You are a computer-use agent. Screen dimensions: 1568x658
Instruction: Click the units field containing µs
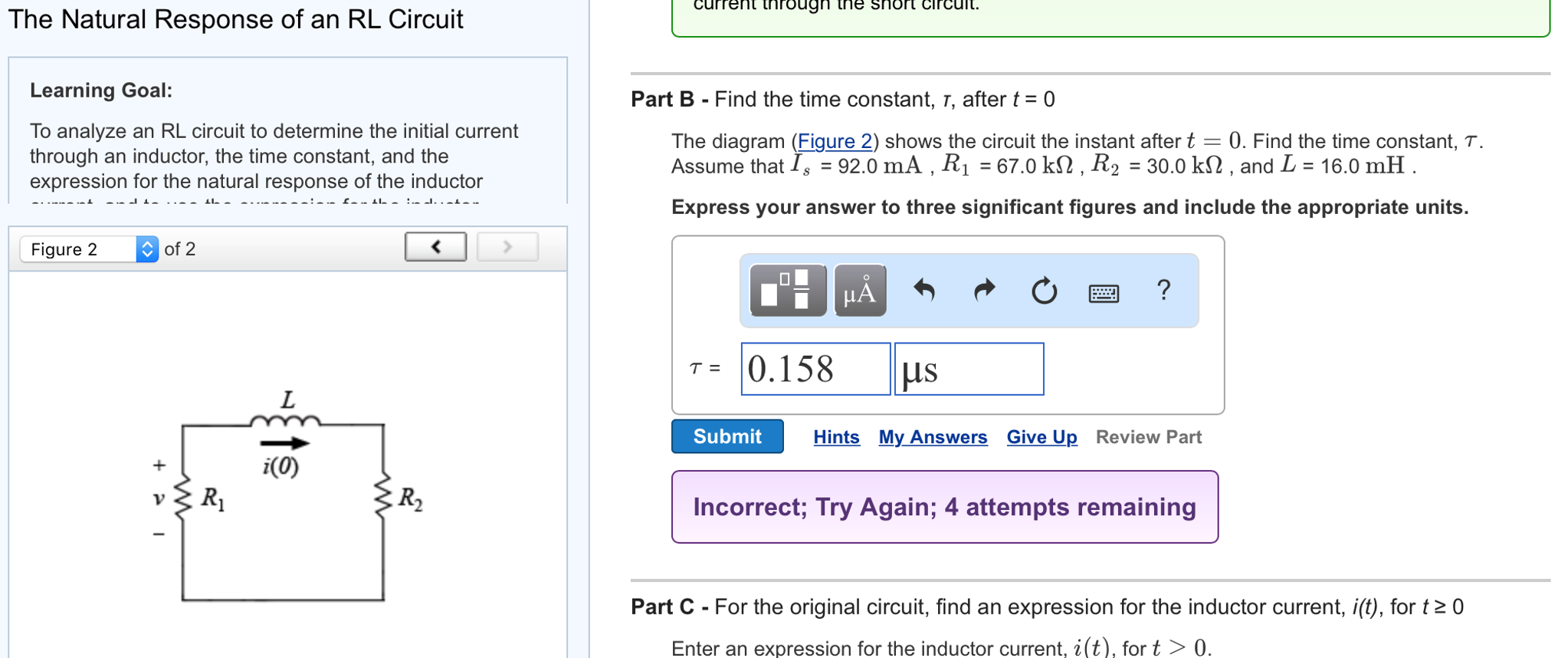(x=969, y=369)
